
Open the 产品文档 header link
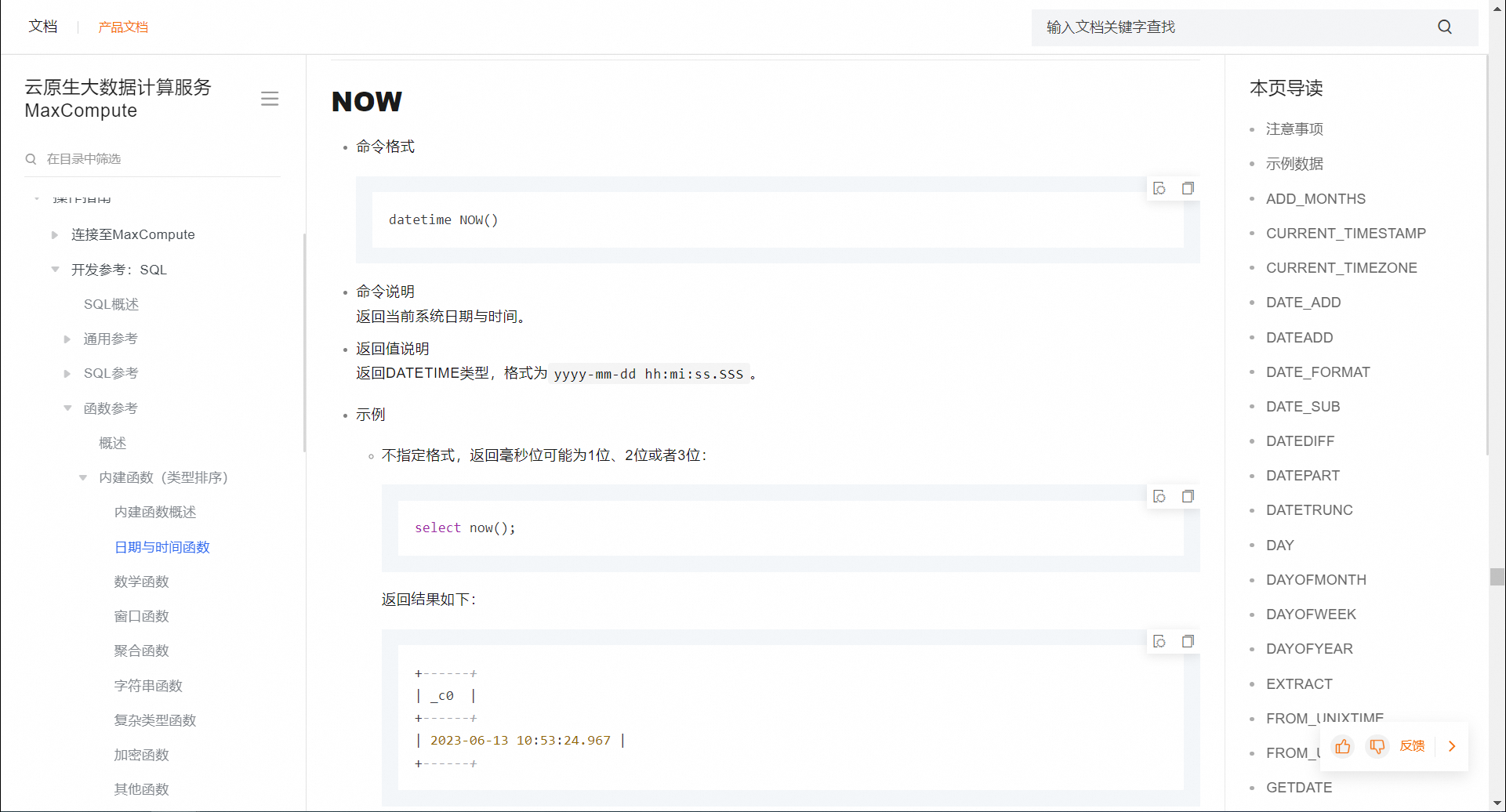123,27
